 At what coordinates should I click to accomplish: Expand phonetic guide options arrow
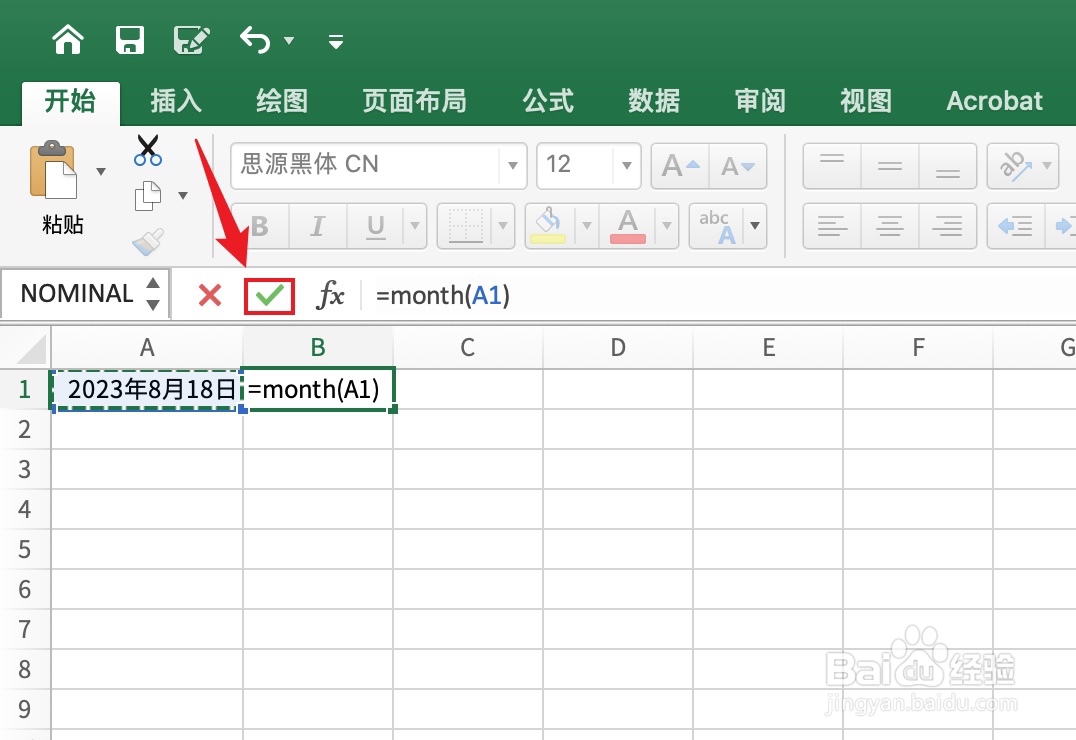(x=755, y=226)
